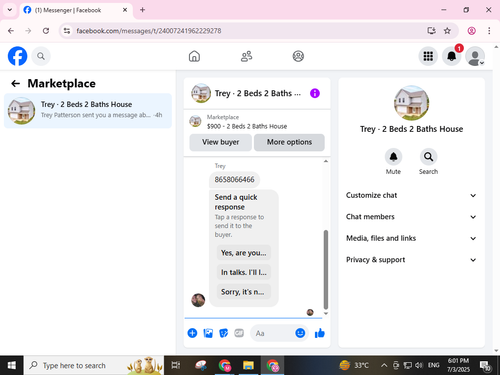The image size is (500, 375).
Task: View site information icon in address bar
Action: tap(67, 31)
